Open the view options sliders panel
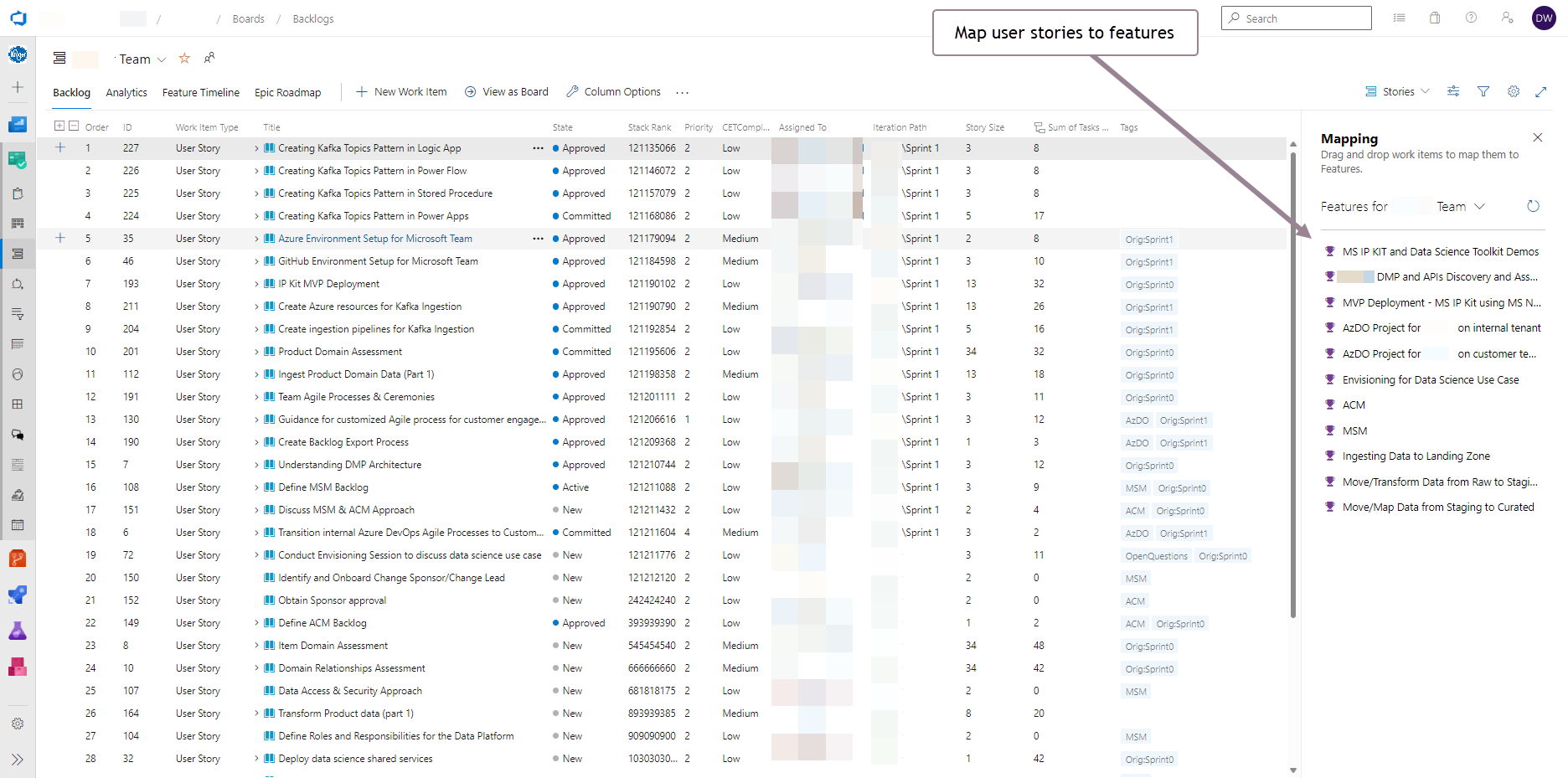This screenshot has width=1568, height=778. click(x=1453, y=91)
